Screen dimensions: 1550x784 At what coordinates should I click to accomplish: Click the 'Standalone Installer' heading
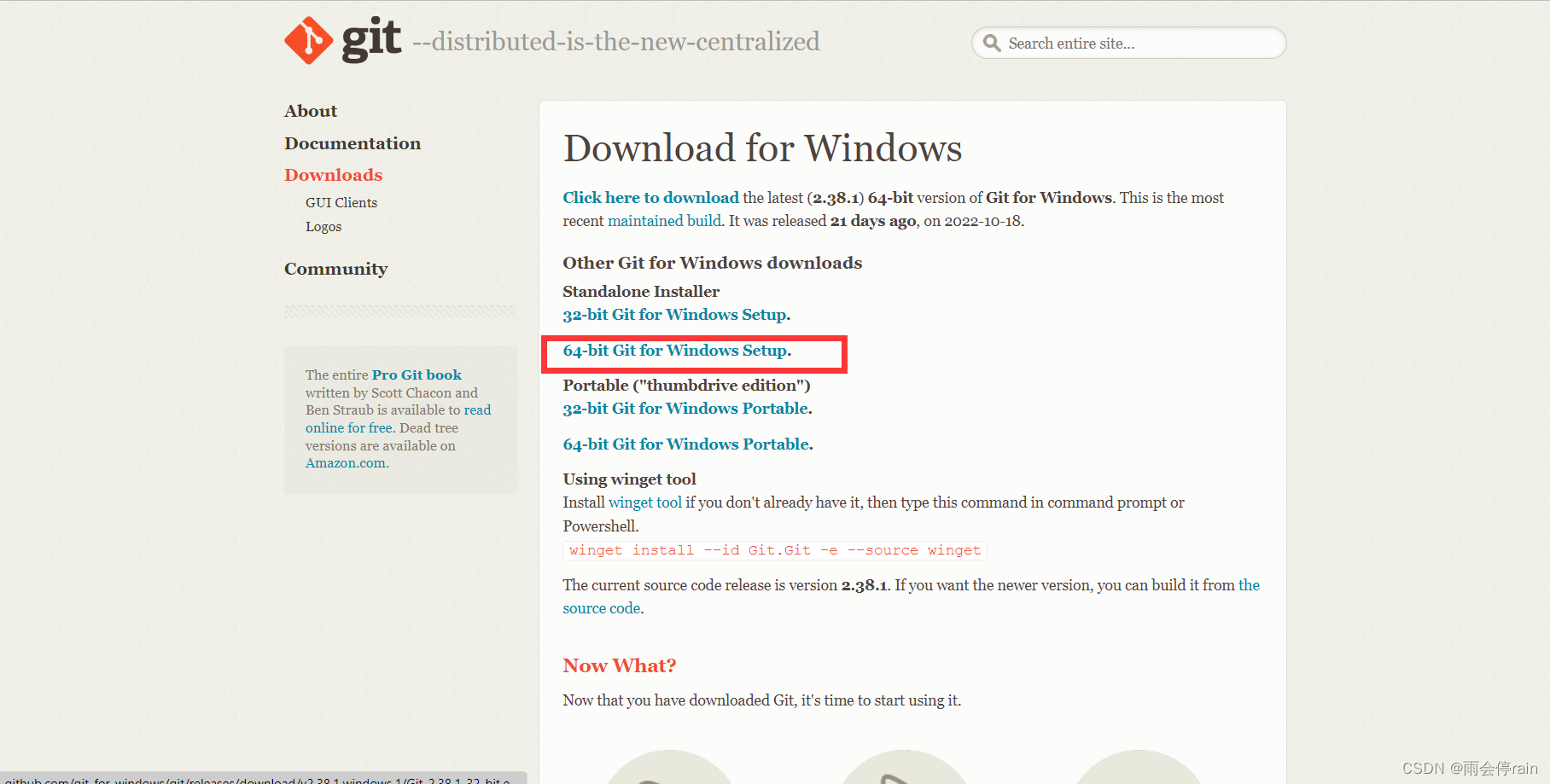point(641,292)
